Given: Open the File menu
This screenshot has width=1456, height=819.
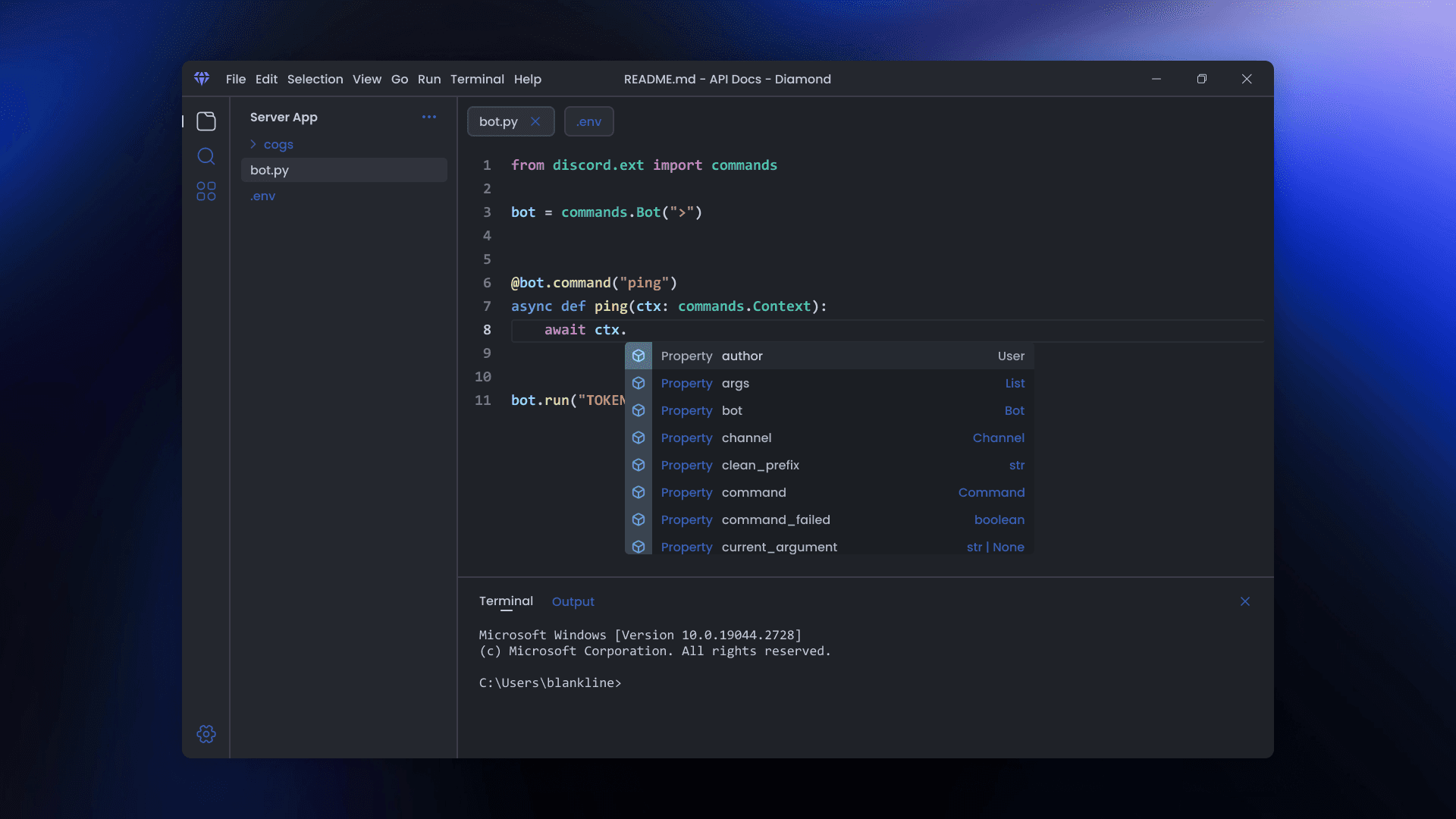Looking at the screenshot, I should tap(236, 79).
